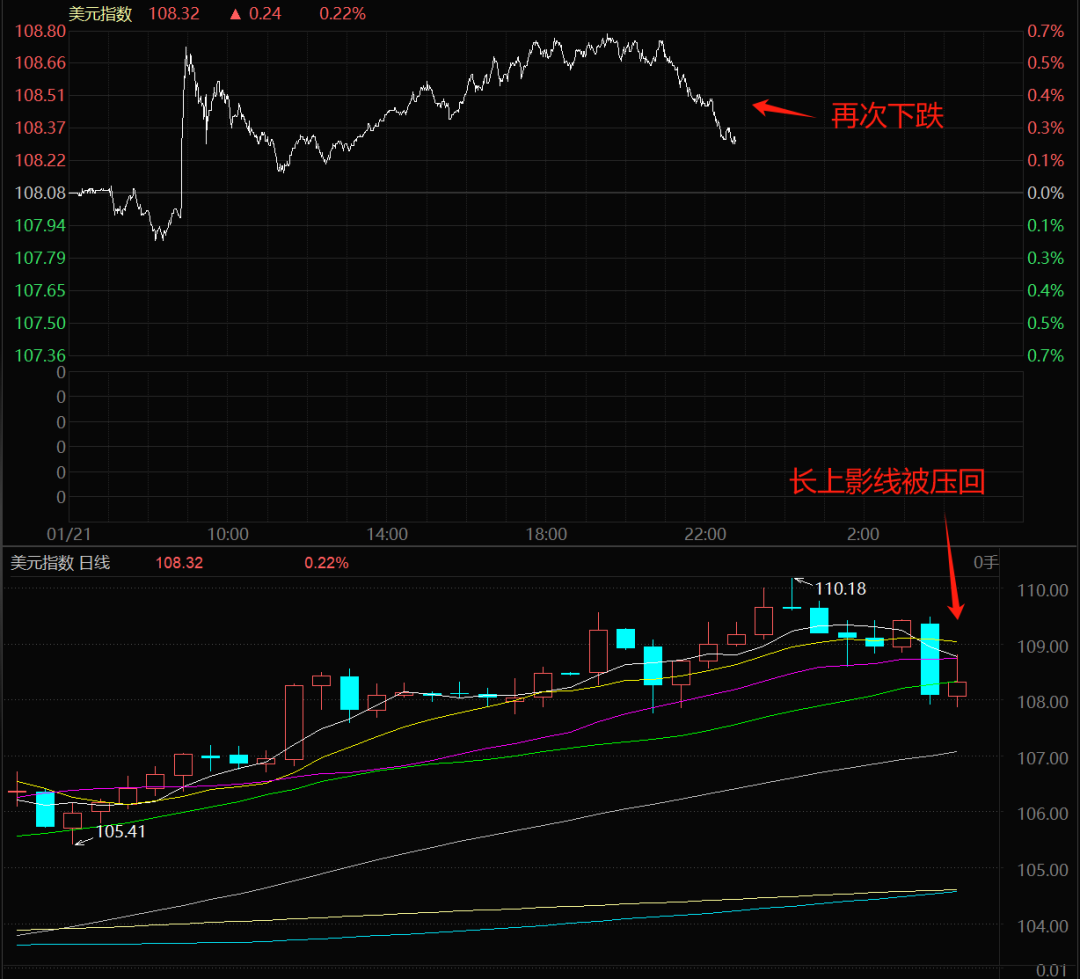Click the 110.00 daily price axis label
The width and height of the screenshot is (1080, 979).
point(1040,590)
